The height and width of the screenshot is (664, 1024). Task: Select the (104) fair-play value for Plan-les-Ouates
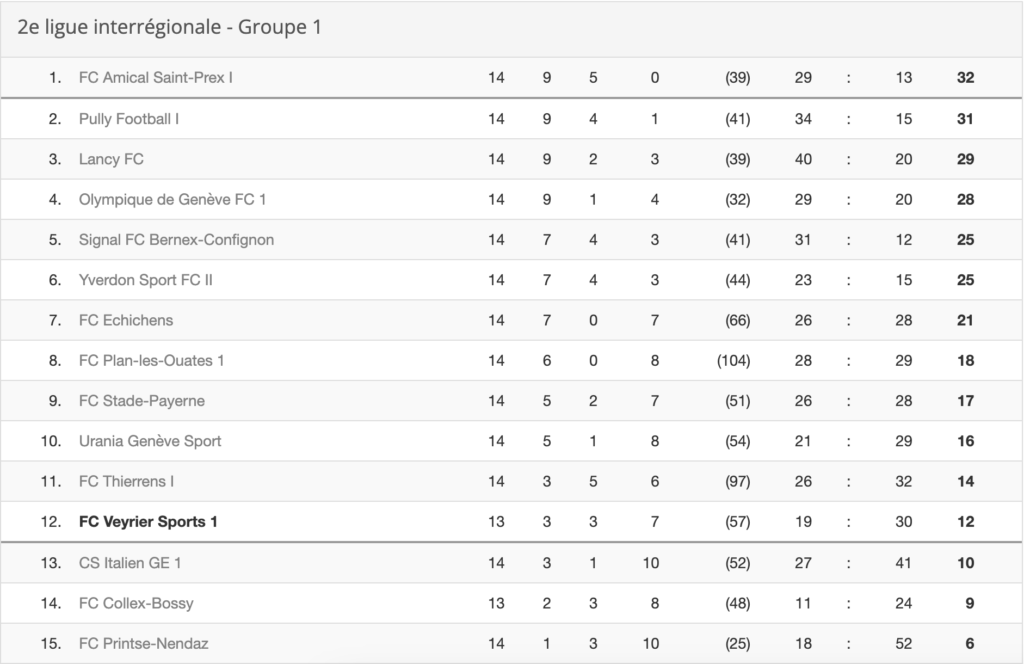733,360
